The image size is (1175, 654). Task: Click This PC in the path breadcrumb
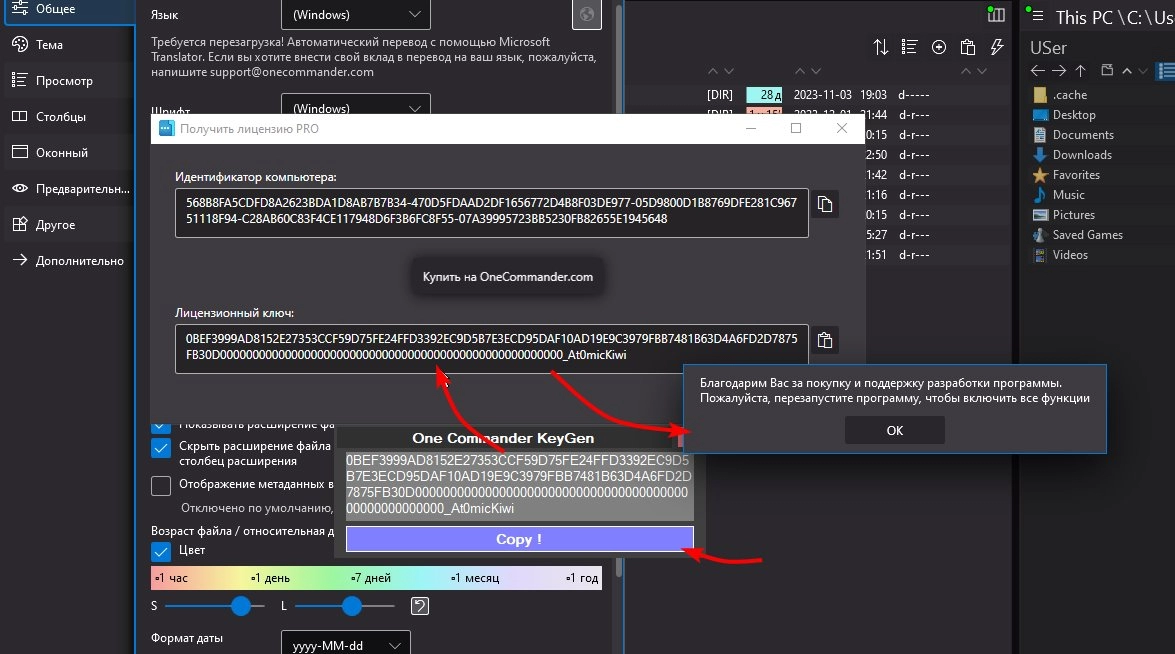[x=1084, y=17]
